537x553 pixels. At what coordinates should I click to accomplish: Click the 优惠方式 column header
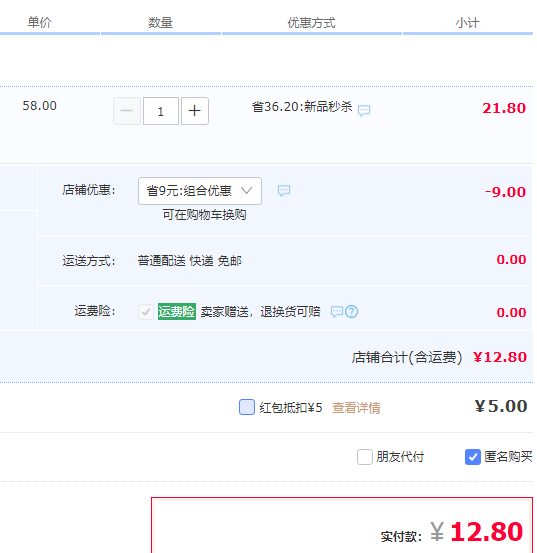click(x=312, y=23)
